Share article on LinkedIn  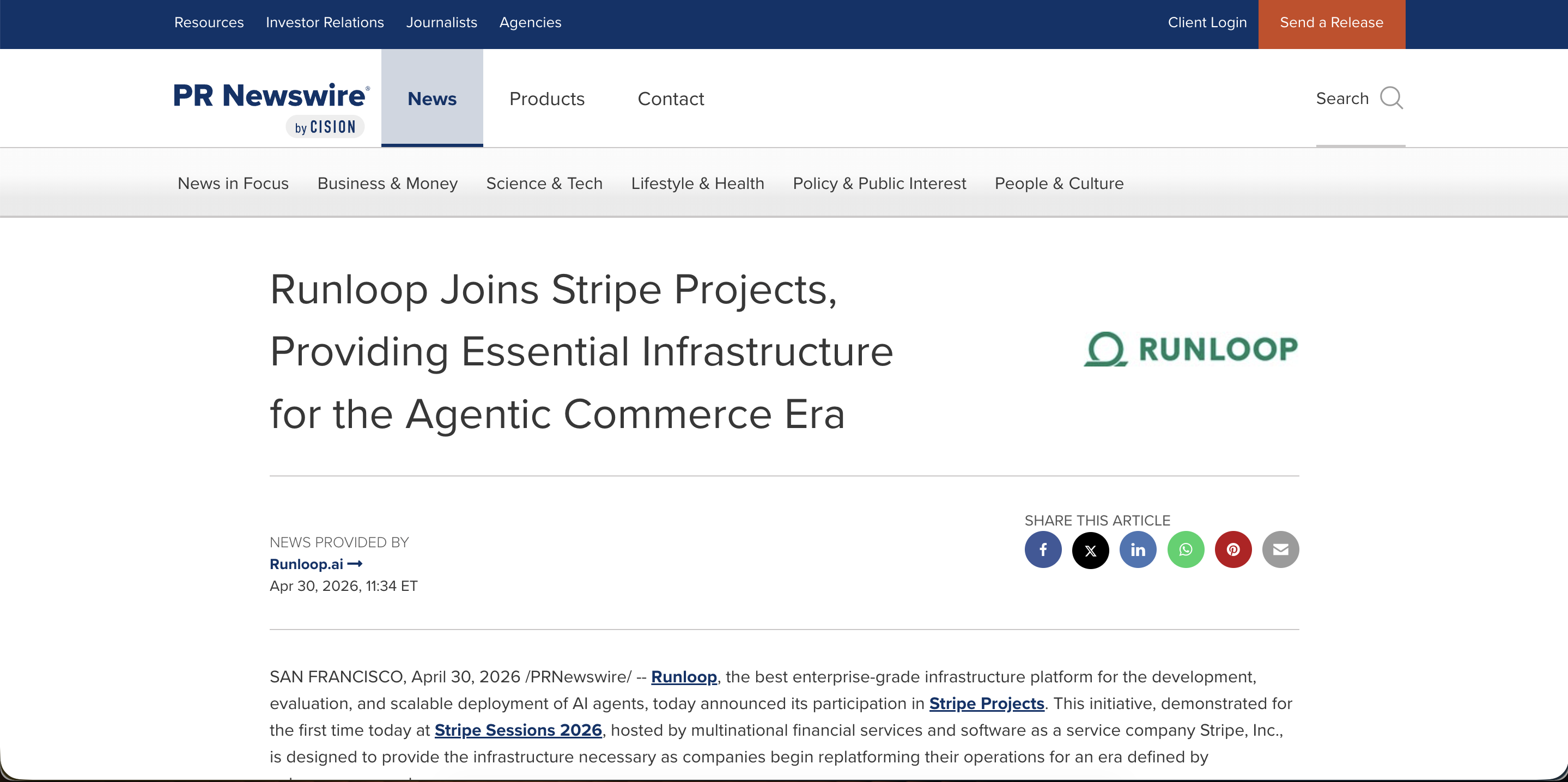pos(1138,549)
